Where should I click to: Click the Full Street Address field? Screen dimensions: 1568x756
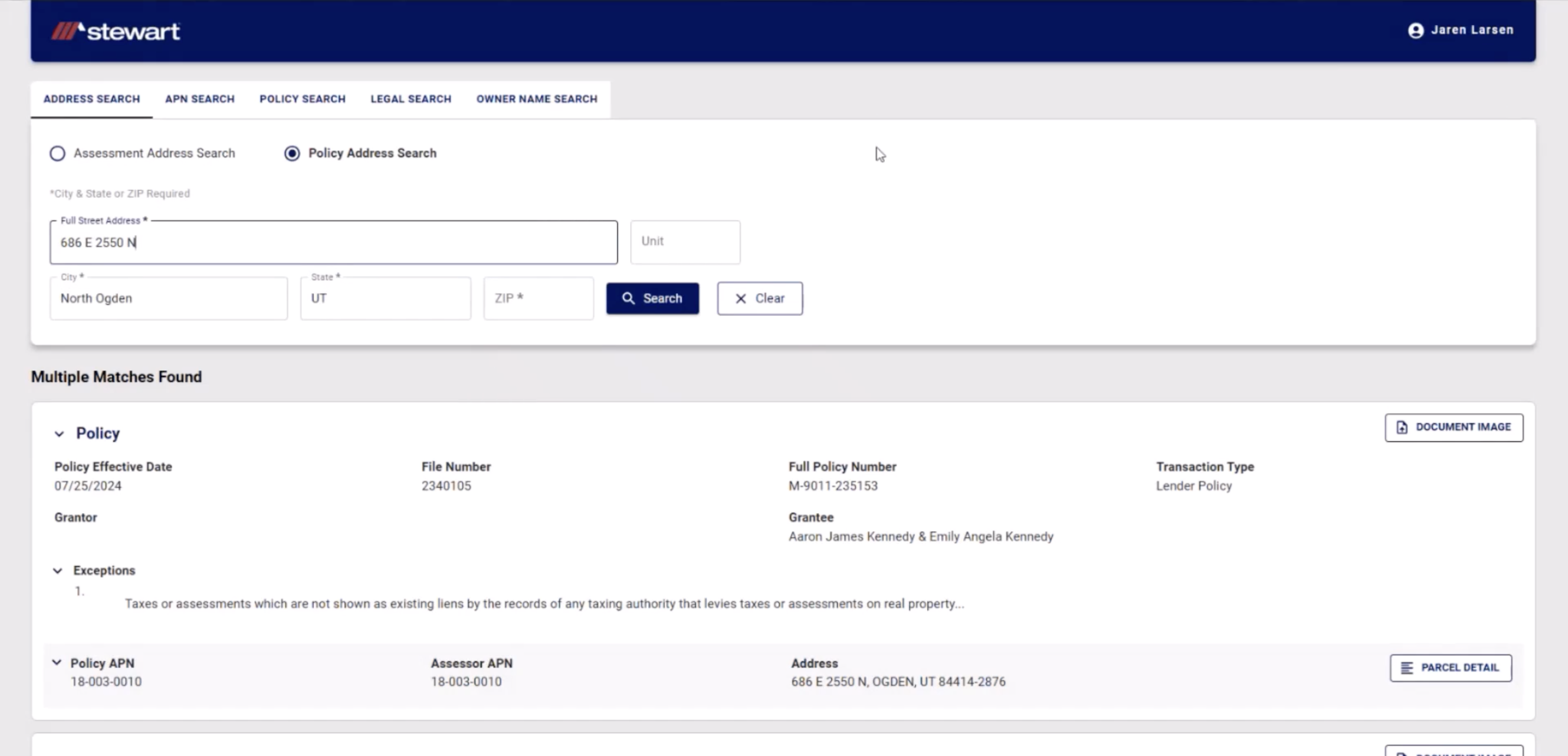(334, 242)
